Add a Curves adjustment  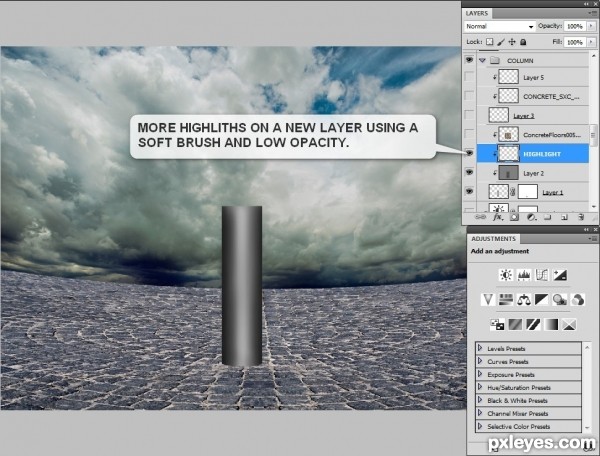pos(542,275)
